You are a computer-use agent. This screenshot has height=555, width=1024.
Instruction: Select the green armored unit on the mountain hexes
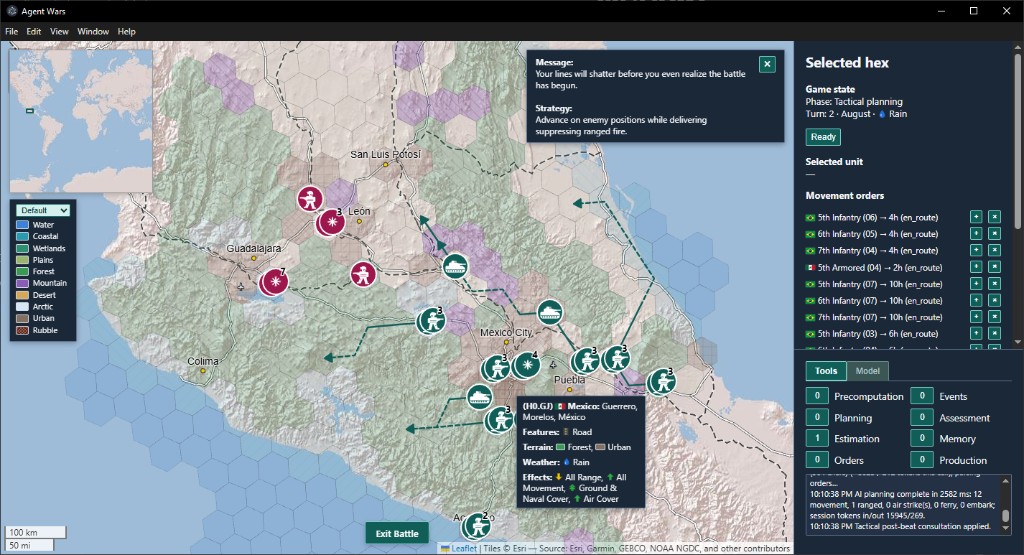click(455, 266)
